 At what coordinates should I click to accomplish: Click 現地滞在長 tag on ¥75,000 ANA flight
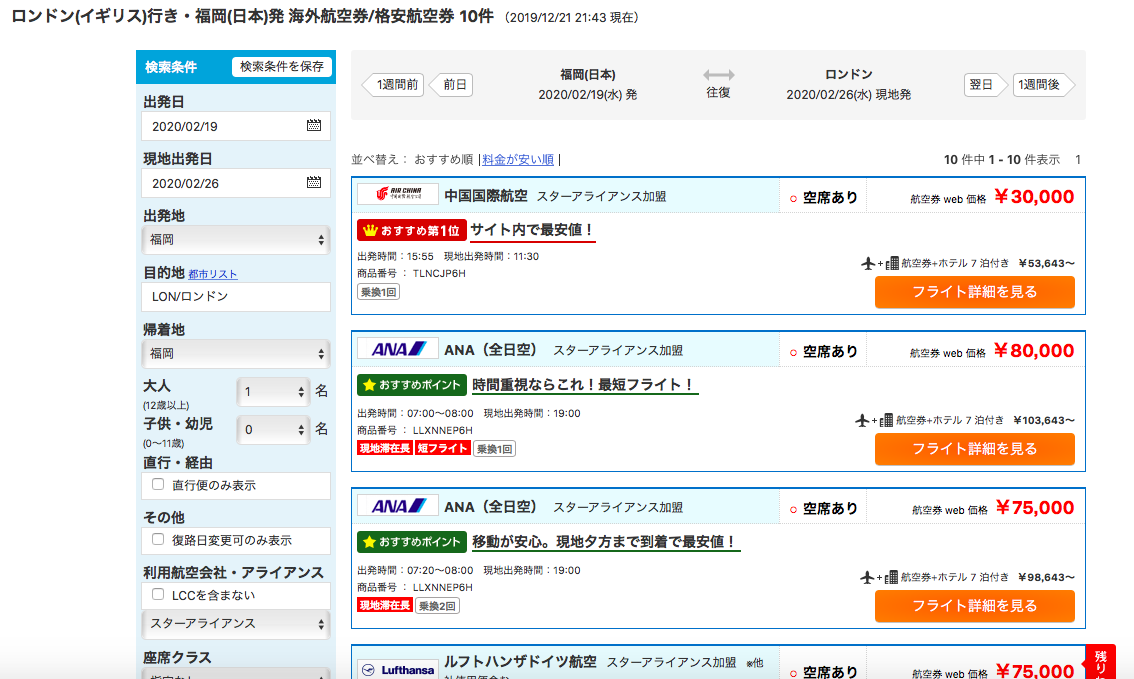click(x=385, y=605)
